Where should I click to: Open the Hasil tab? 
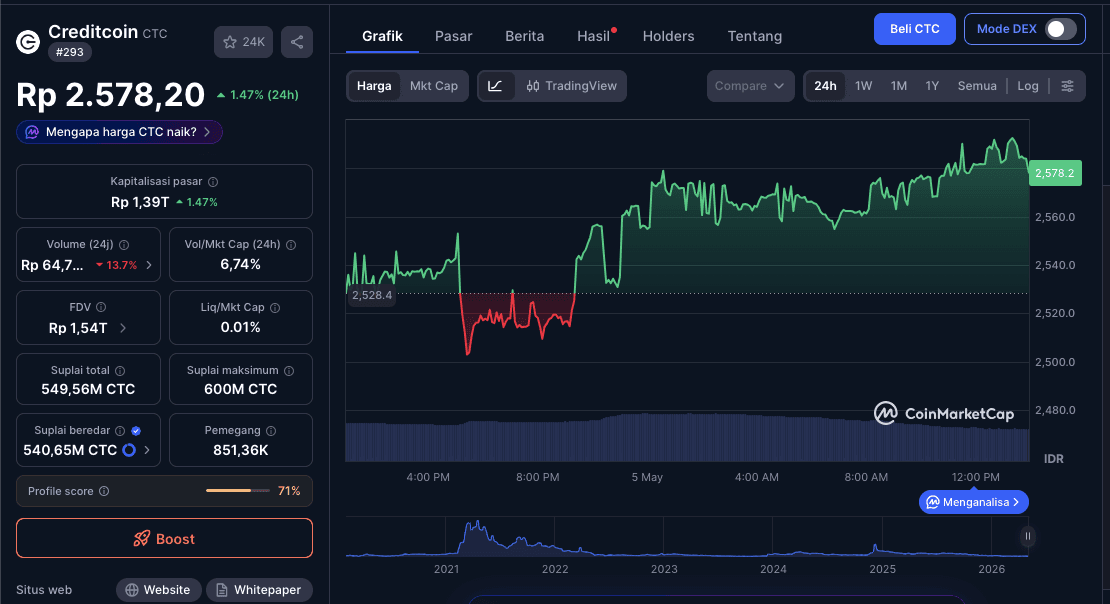[595, 36]
